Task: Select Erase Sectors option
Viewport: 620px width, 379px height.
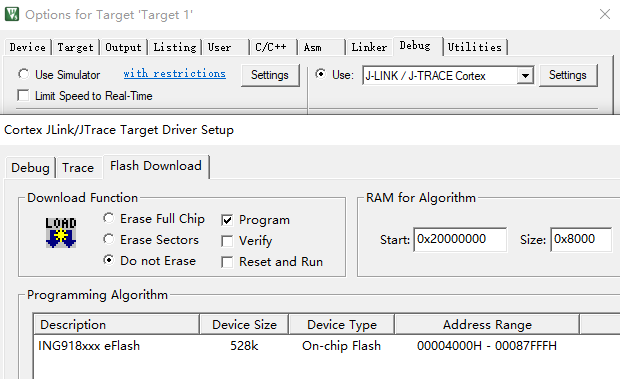Action: click(x=109, y=239)
